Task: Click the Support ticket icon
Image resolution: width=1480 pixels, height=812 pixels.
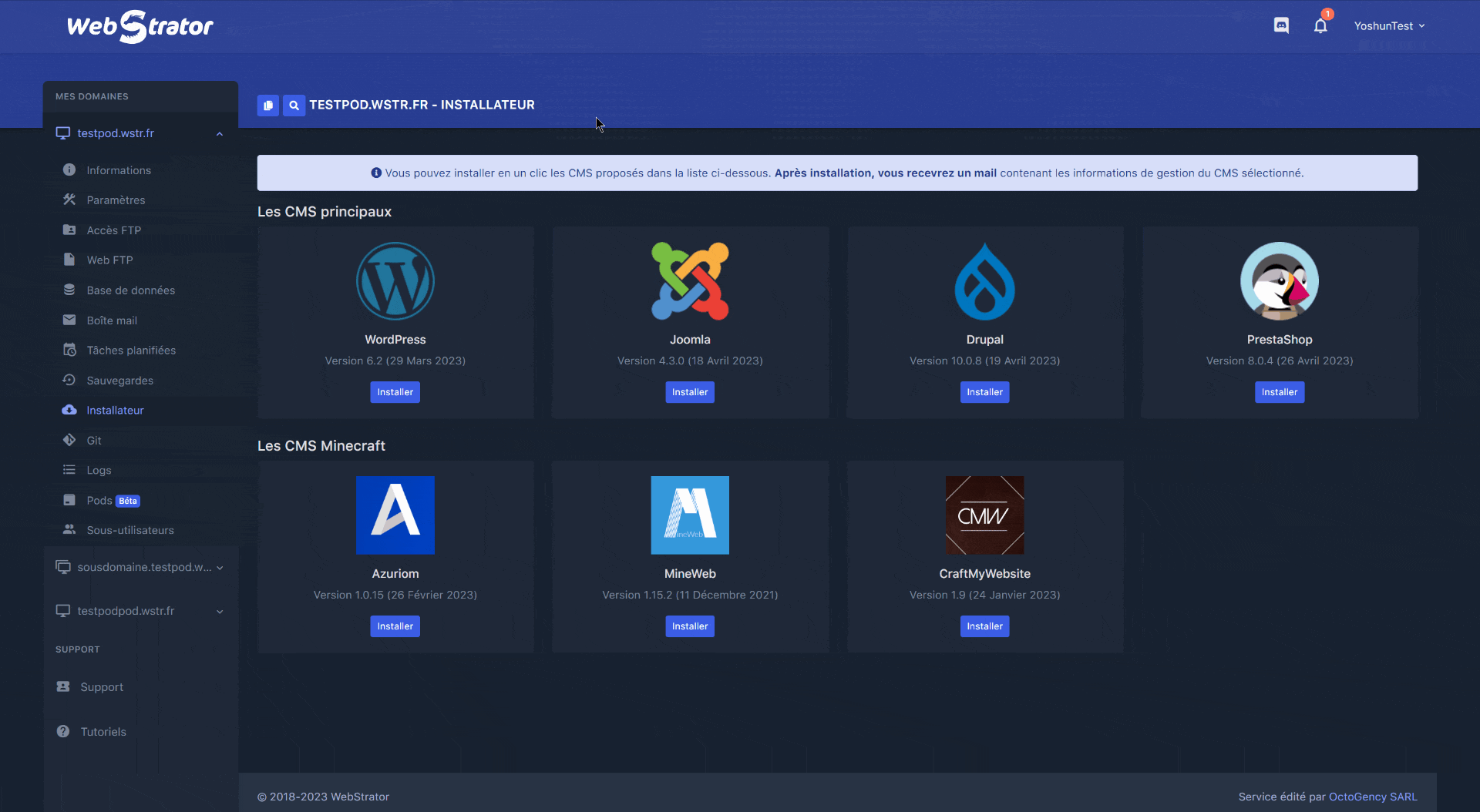Action: (63, 686)
